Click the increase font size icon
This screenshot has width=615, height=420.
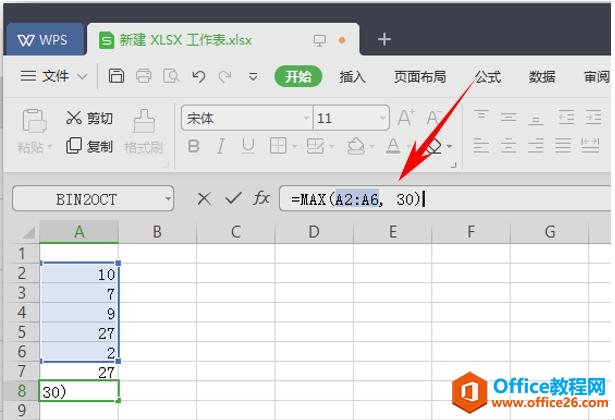pos(406,118)
